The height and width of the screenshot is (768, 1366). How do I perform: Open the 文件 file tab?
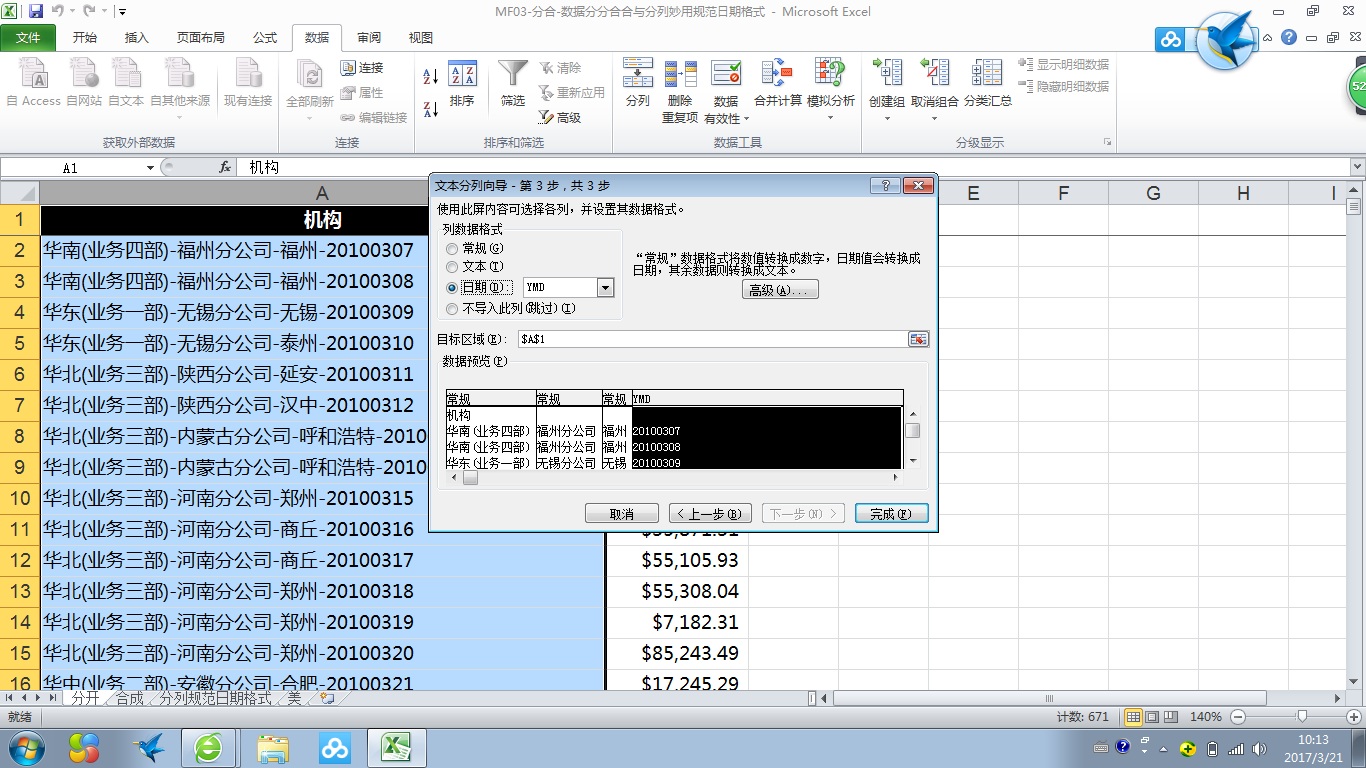[29, 38]
